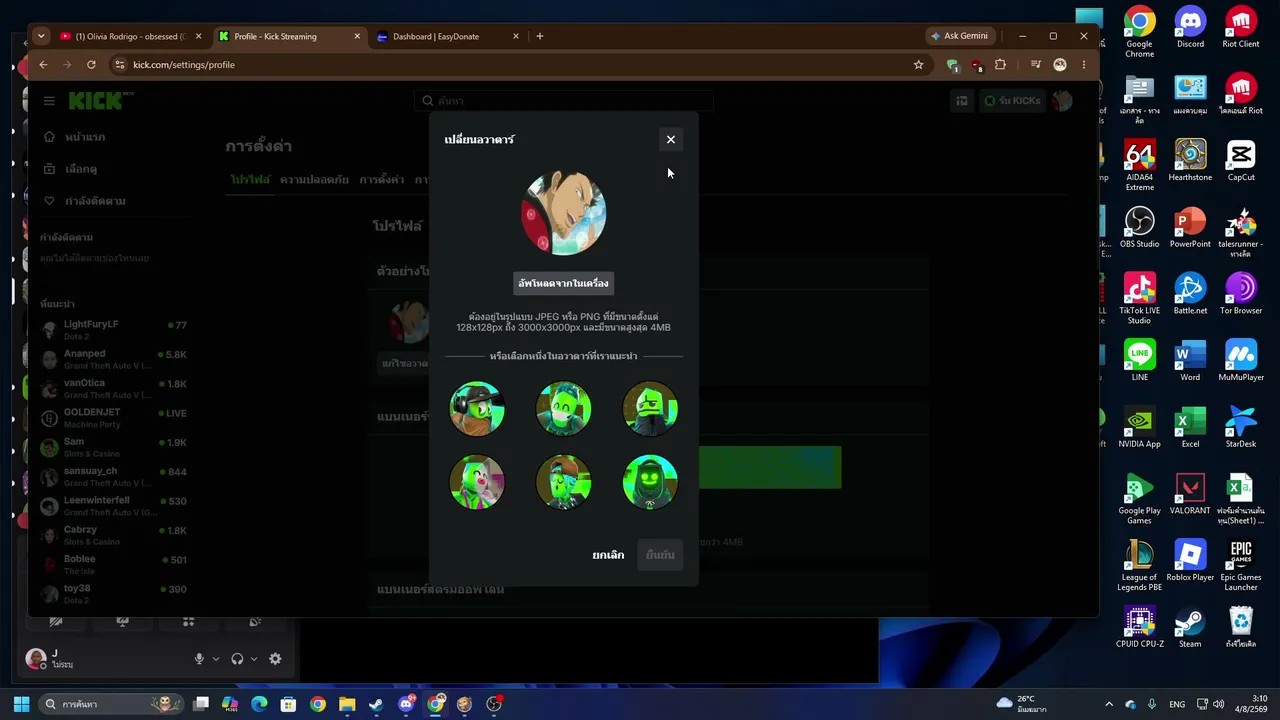Click Discord user J avatar
The width and height of the screenshot is (1280, 720).
tap(36, 658)
